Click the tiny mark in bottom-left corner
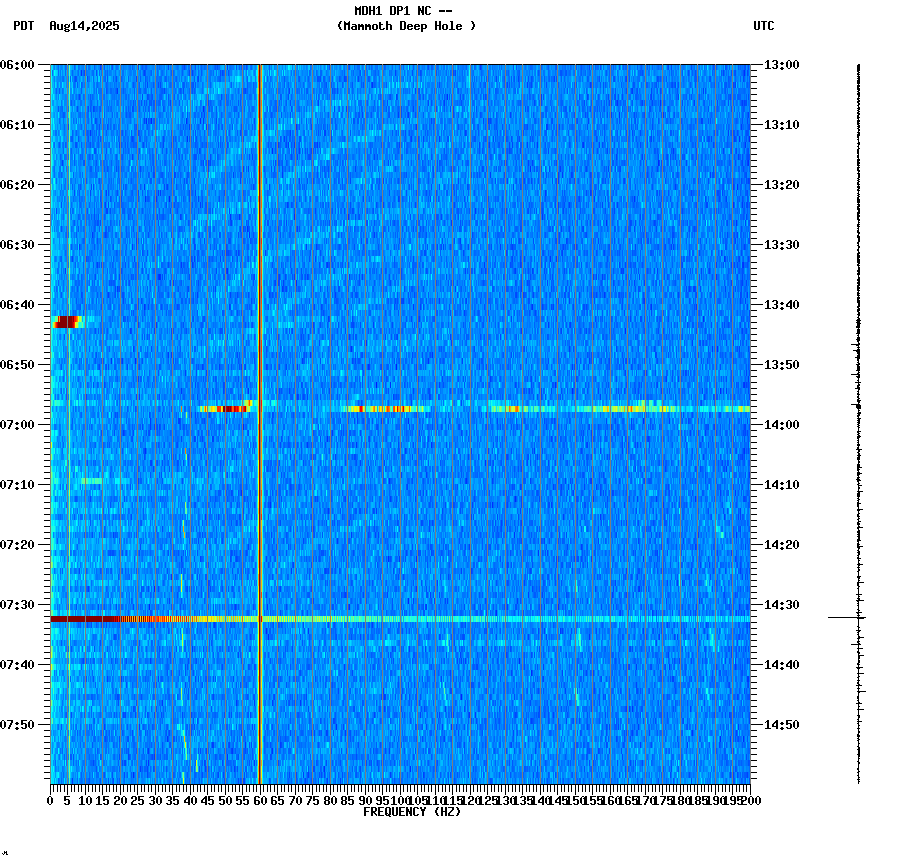 click(x=7, y=855)
